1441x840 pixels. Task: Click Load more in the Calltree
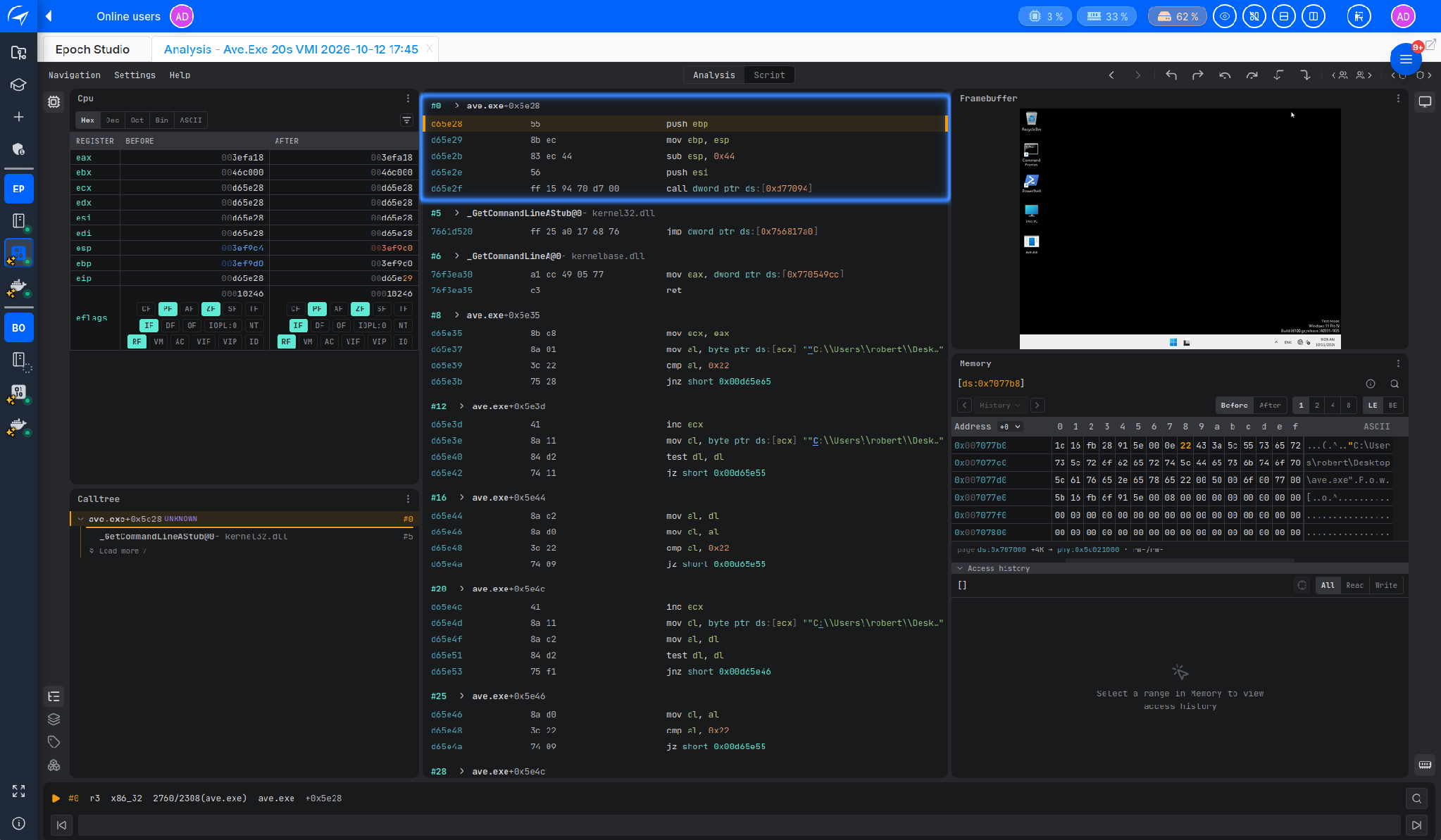click(x=119, y=551)
